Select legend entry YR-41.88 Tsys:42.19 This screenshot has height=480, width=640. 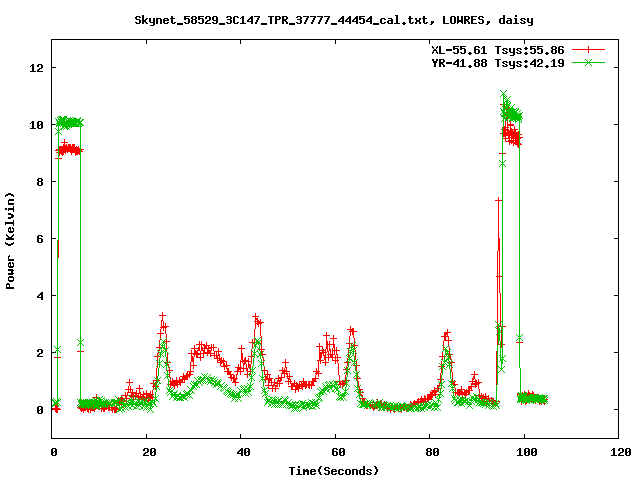[x=498, y=63]
